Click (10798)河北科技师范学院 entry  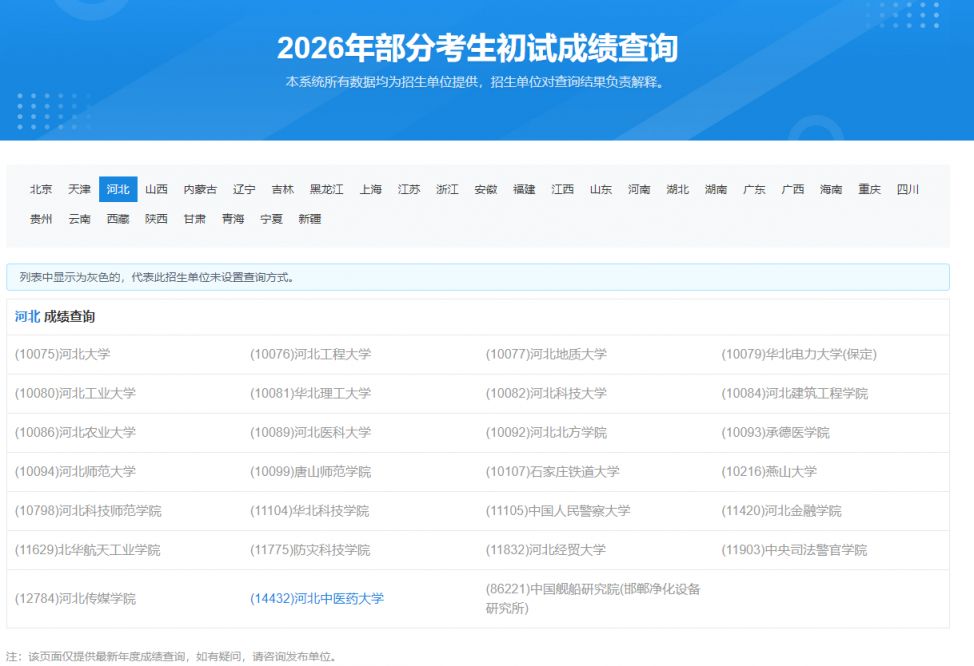88,511
